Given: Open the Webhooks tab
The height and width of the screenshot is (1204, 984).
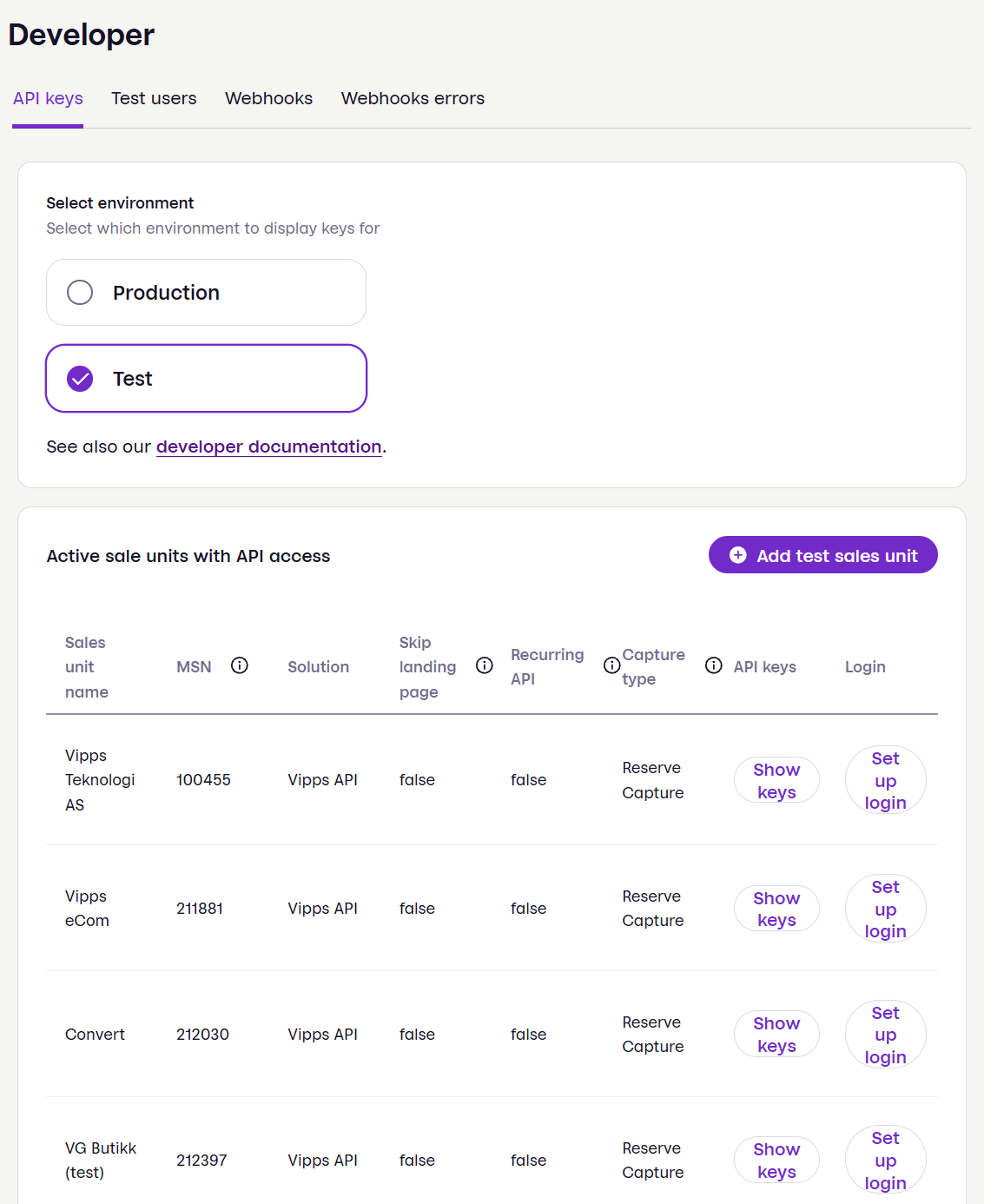Looking at the screenshot, I should pyautogui.click(x=268, y=98).
